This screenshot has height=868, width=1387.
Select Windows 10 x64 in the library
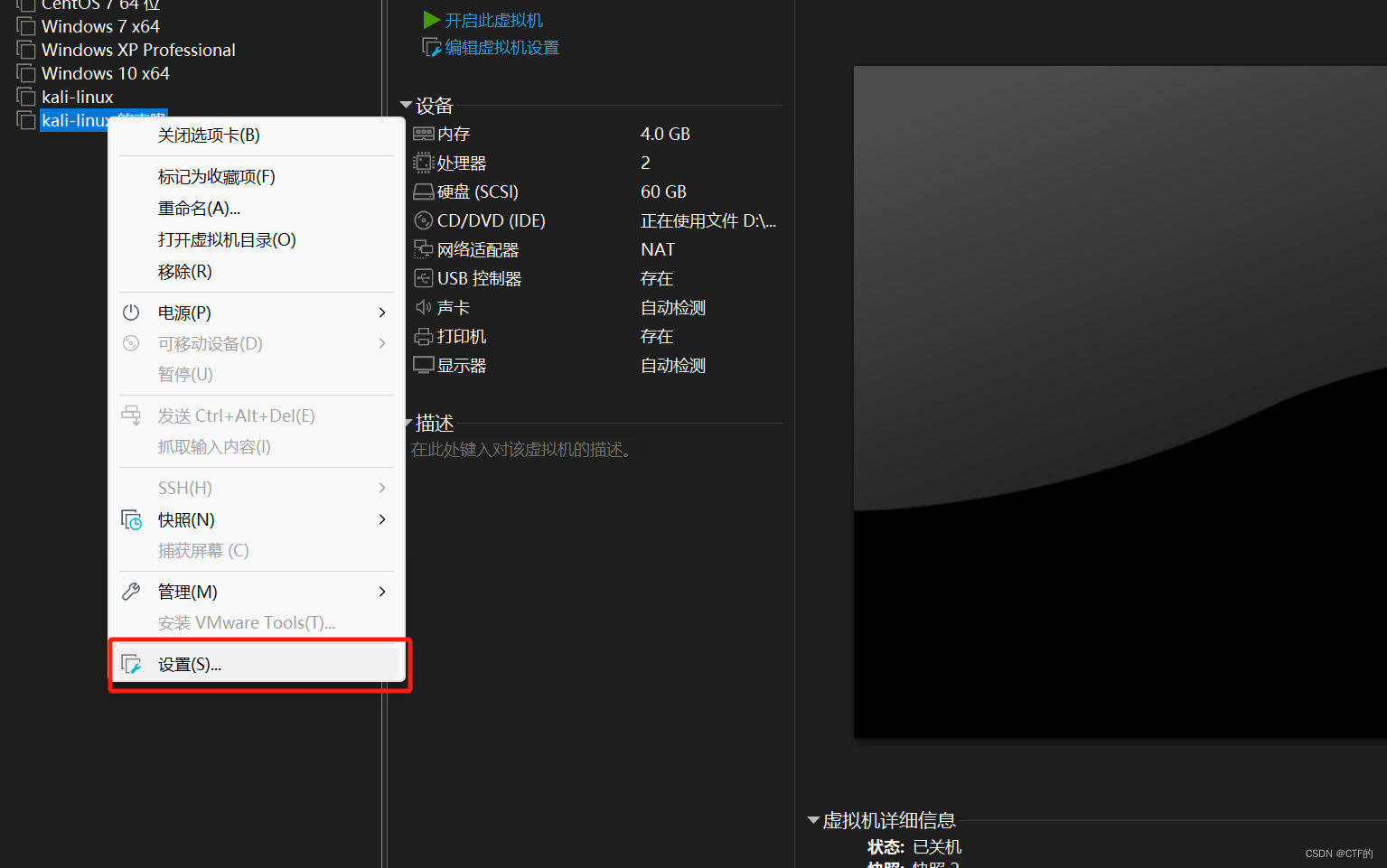pos(106,73)
